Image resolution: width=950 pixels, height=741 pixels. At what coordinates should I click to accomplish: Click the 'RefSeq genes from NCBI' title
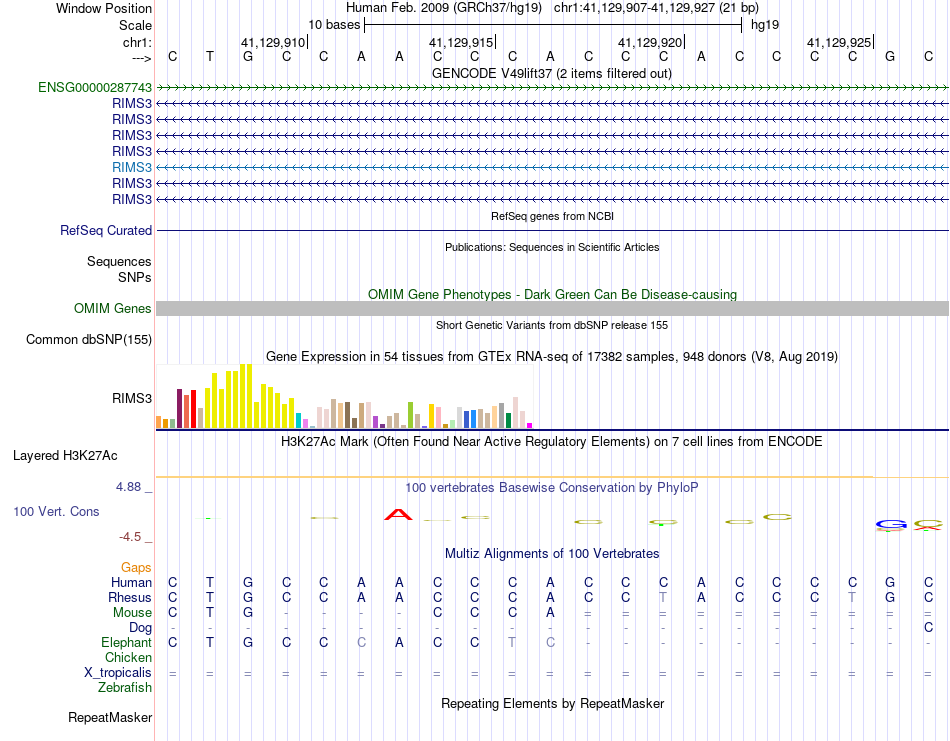552,216
